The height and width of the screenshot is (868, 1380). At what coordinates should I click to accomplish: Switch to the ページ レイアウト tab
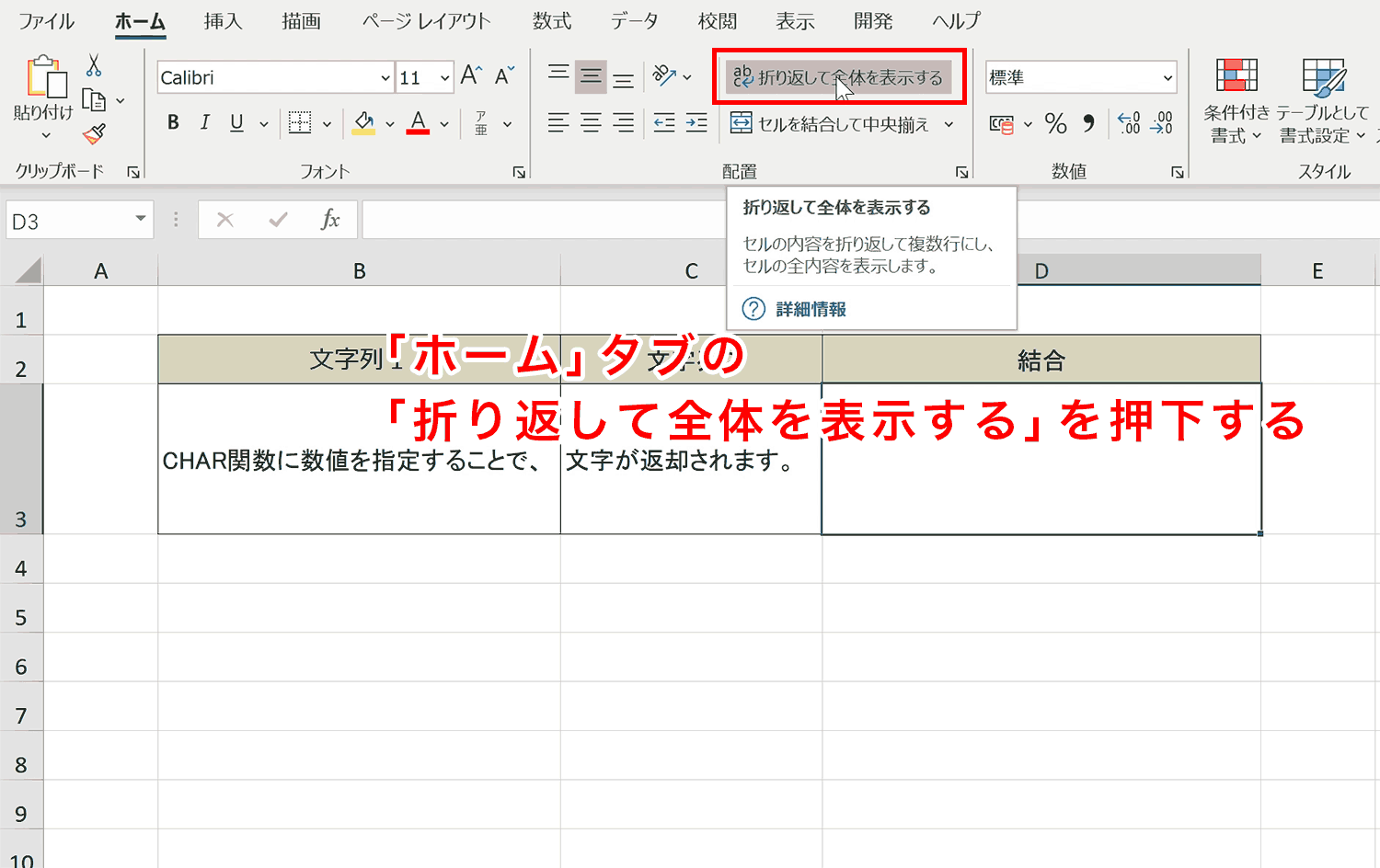tap(426, 21)
